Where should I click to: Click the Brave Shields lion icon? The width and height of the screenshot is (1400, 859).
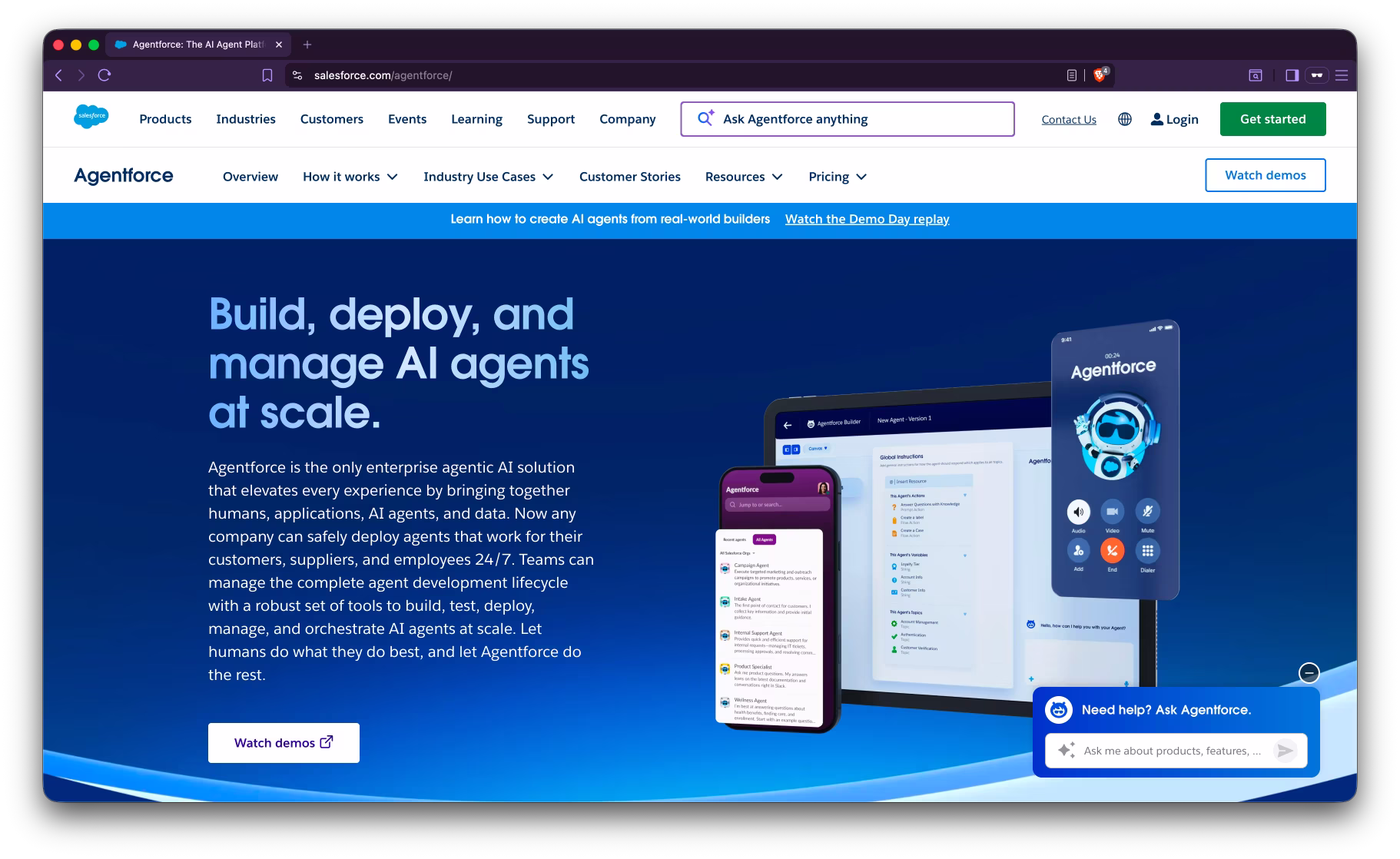tap(1100, 75)
